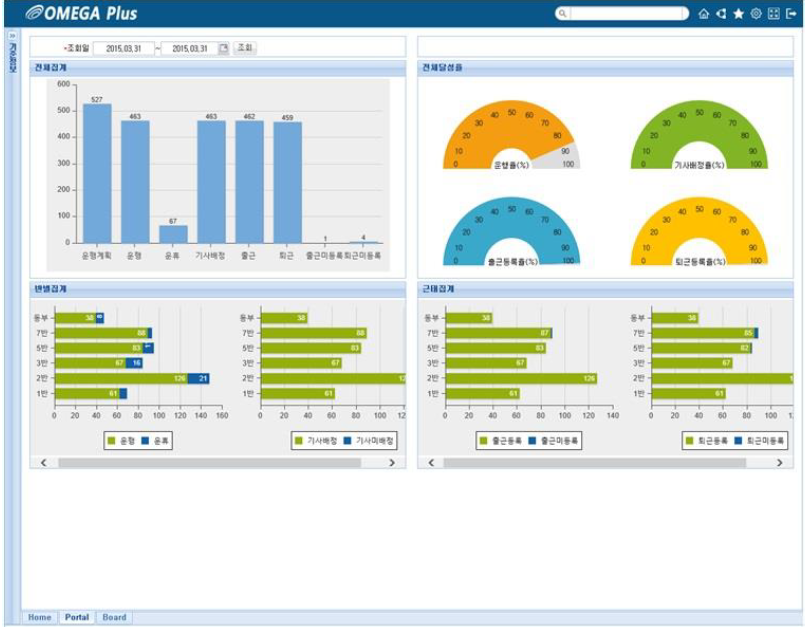This screenshot has height=630, width=807.
Task: Open settings via the gear icon
Action: pyautogui.click(x=756, y=14)
